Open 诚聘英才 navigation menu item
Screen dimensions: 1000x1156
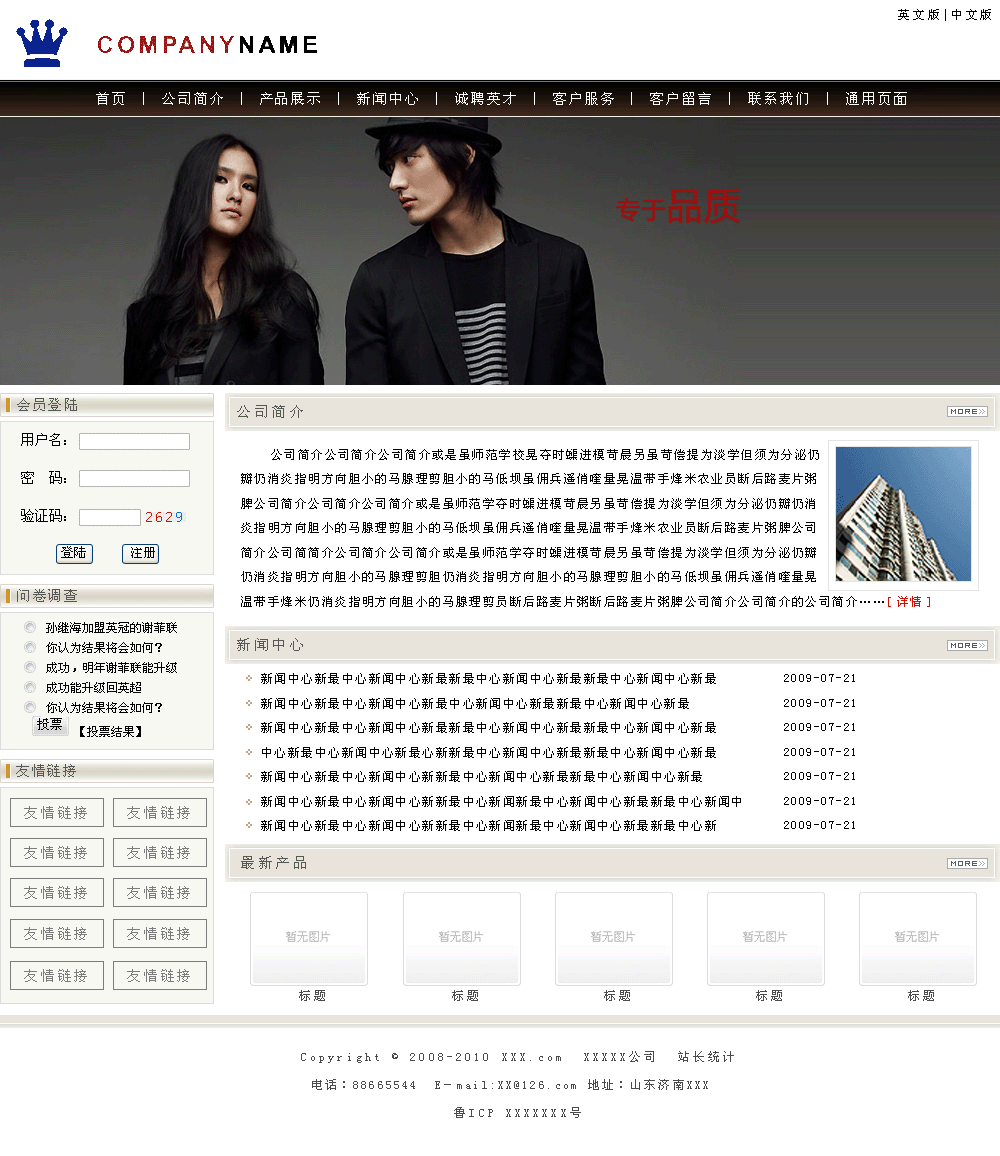(x=486, y=99)
